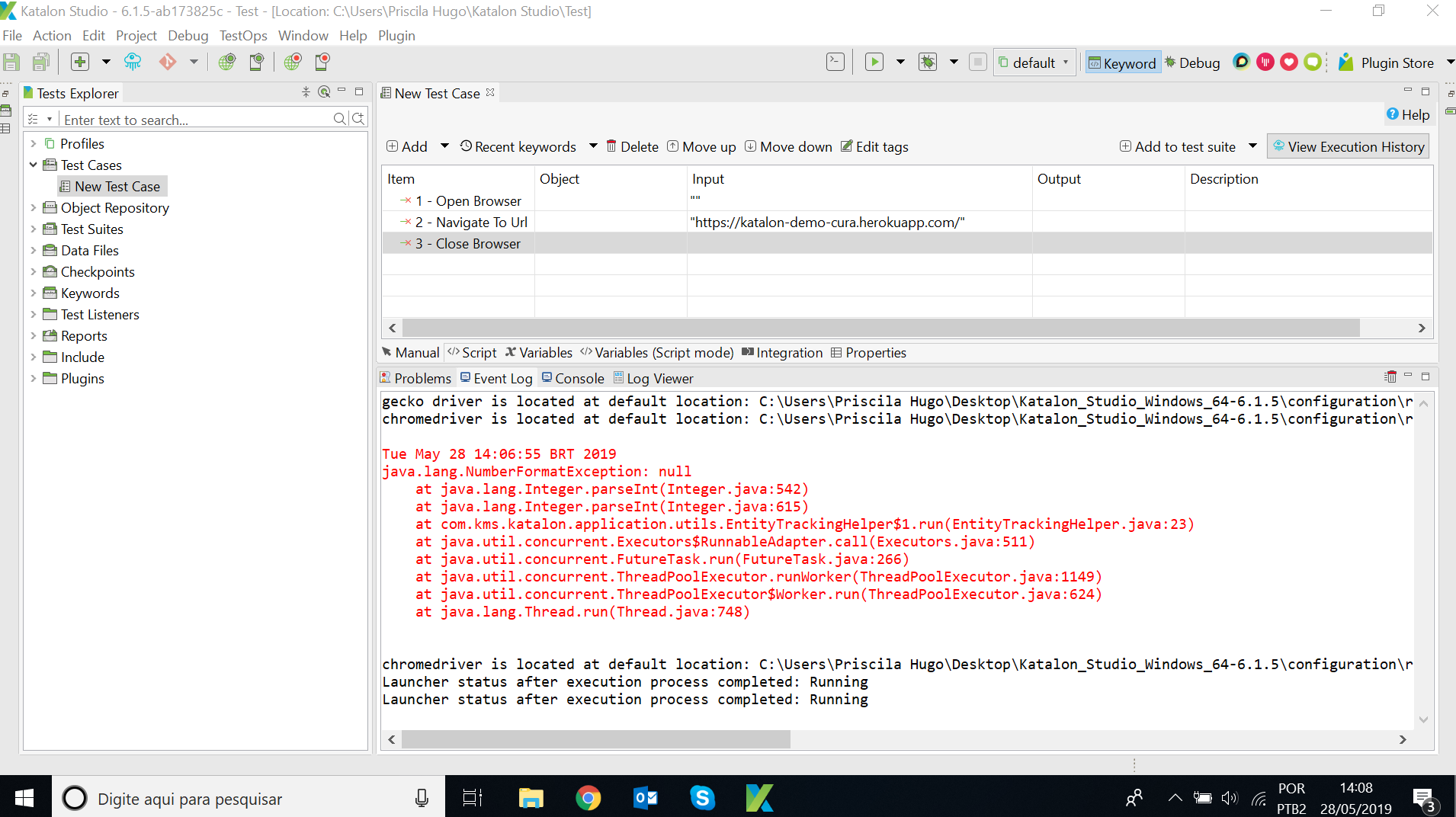Open the Git integration icon
Viewport: 1456px width, 817px height.
[167, 62]
